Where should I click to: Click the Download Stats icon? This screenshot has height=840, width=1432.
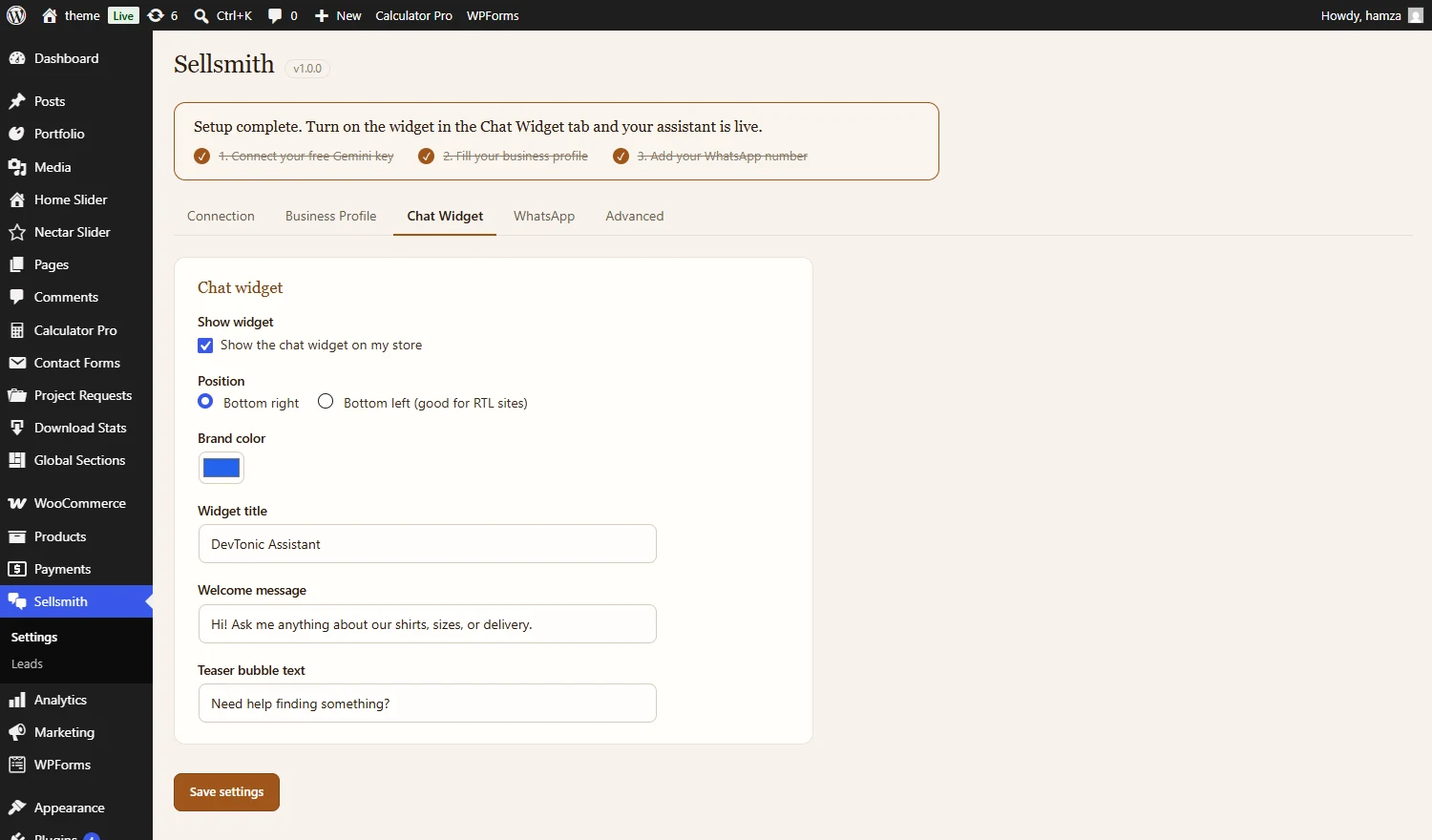pos(17,428)
